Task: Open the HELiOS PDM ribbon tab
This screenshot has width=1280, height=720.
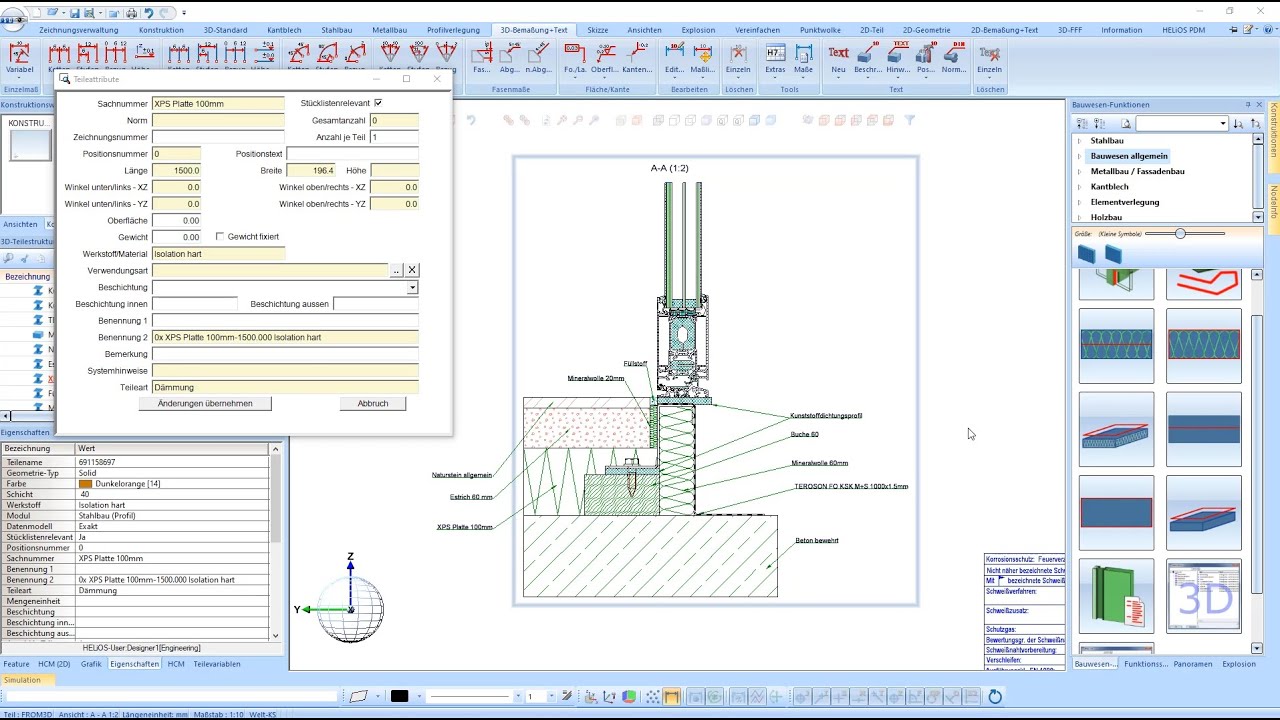Action: pos(1185,30)
